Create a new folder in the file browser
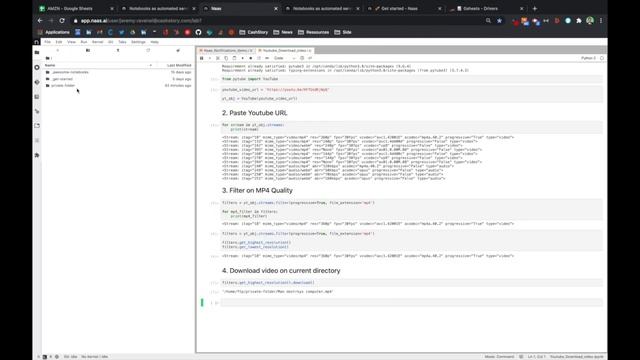Viewport: 640px width, 360px height. 88,50
